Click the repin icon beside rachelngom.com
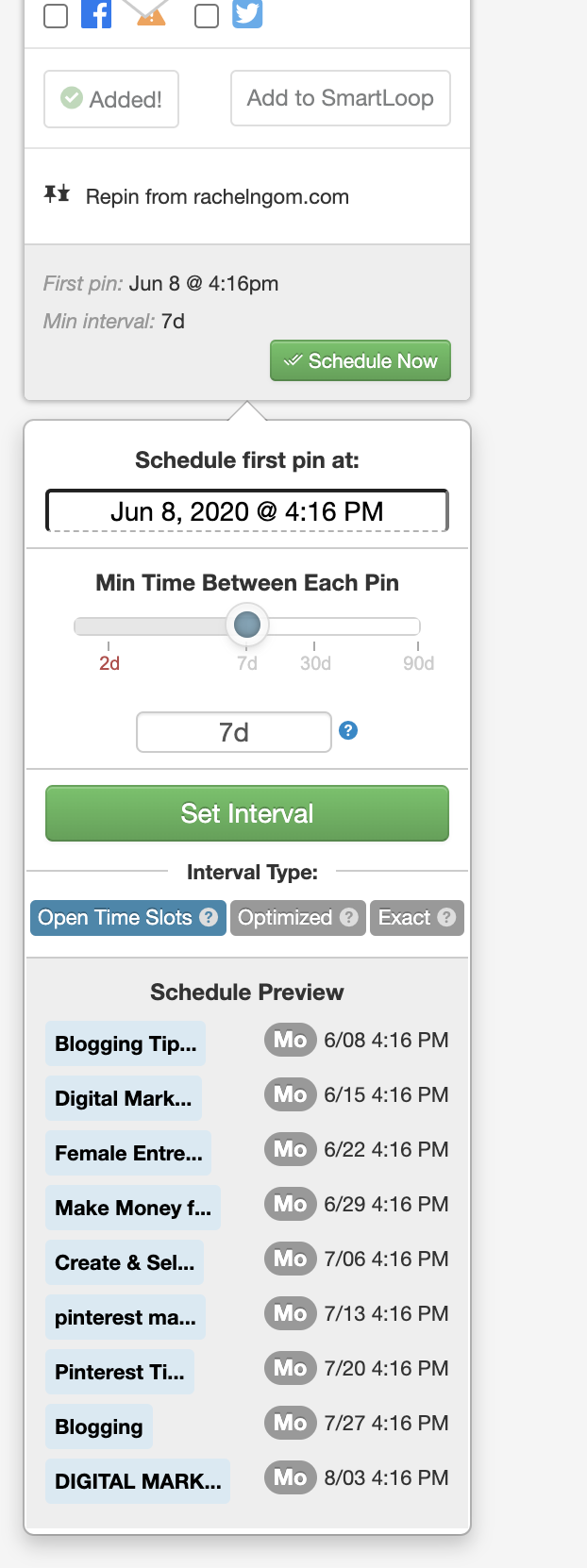587x1568 pixels. pos(57,195)
